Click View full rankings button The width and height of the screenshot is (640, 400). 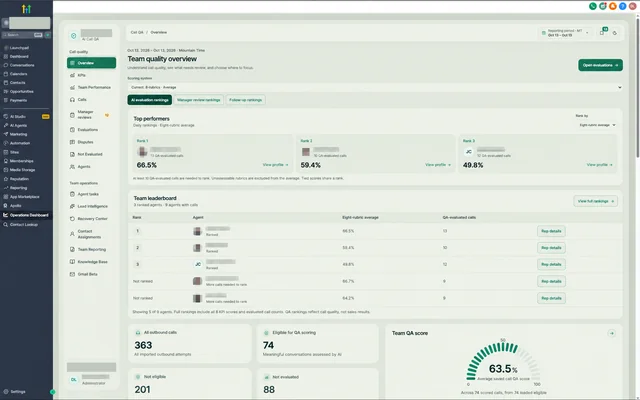[596, 201]
